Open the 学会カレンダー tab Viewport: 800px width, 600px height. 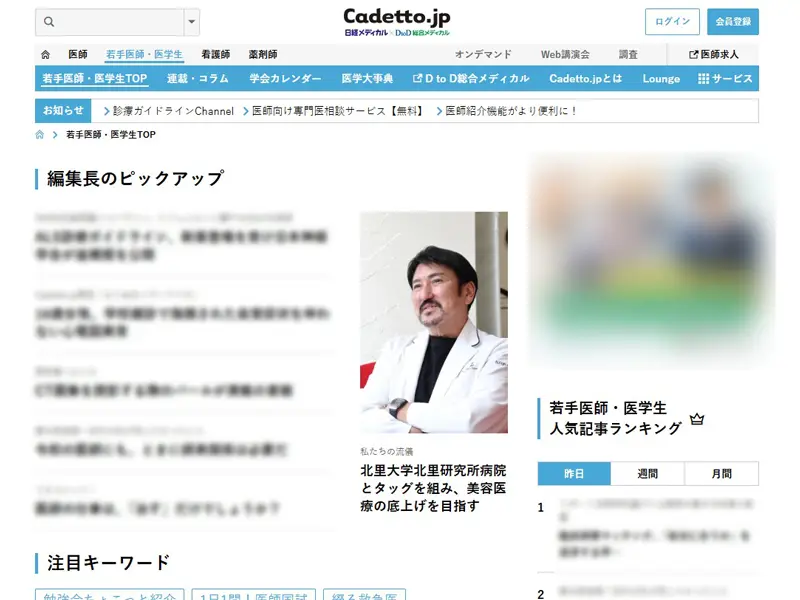tap(285, 79)
